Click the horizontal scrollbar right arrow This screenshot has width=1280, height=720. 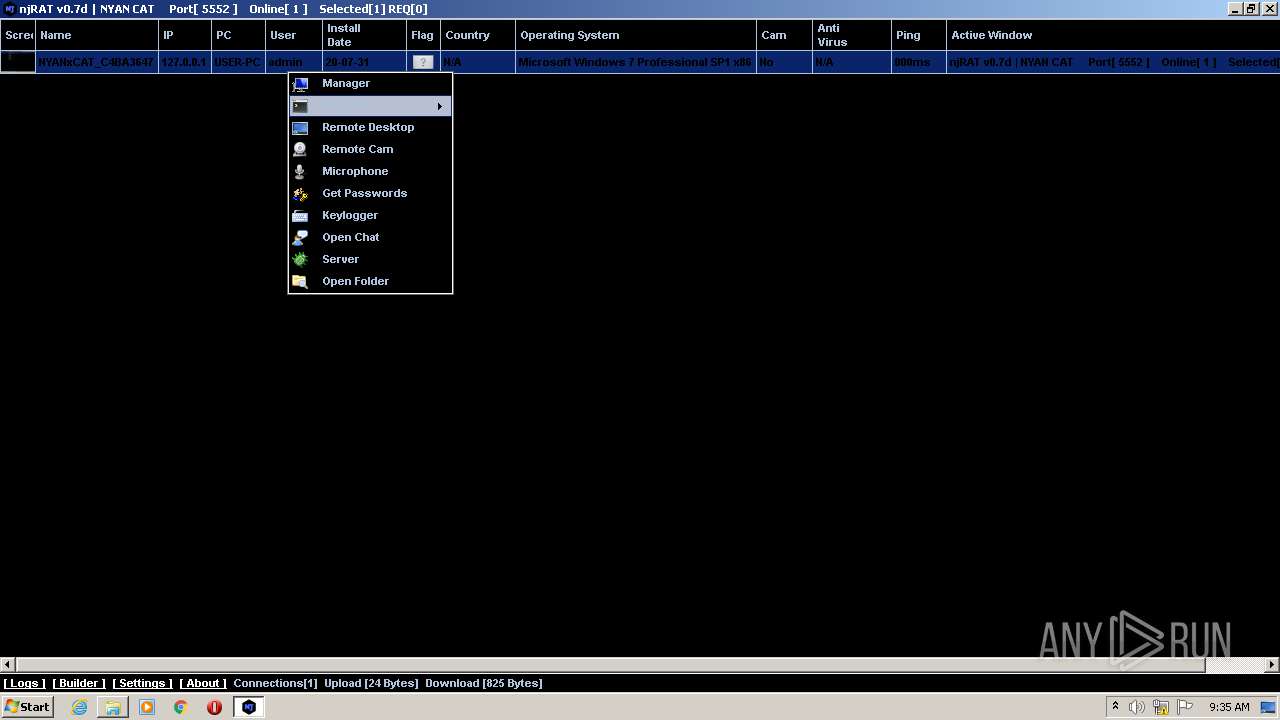point(1272,664)
